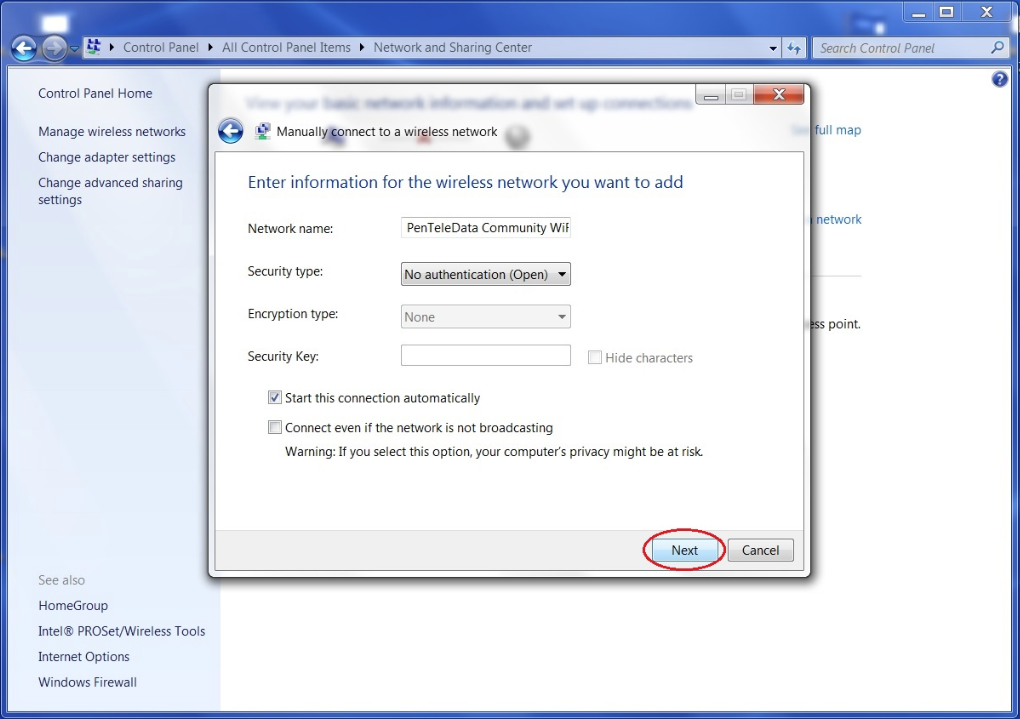Expand the address bar history dropdown arrow
The height and width of the screenshot is (719, 1020).
(773, 48)
